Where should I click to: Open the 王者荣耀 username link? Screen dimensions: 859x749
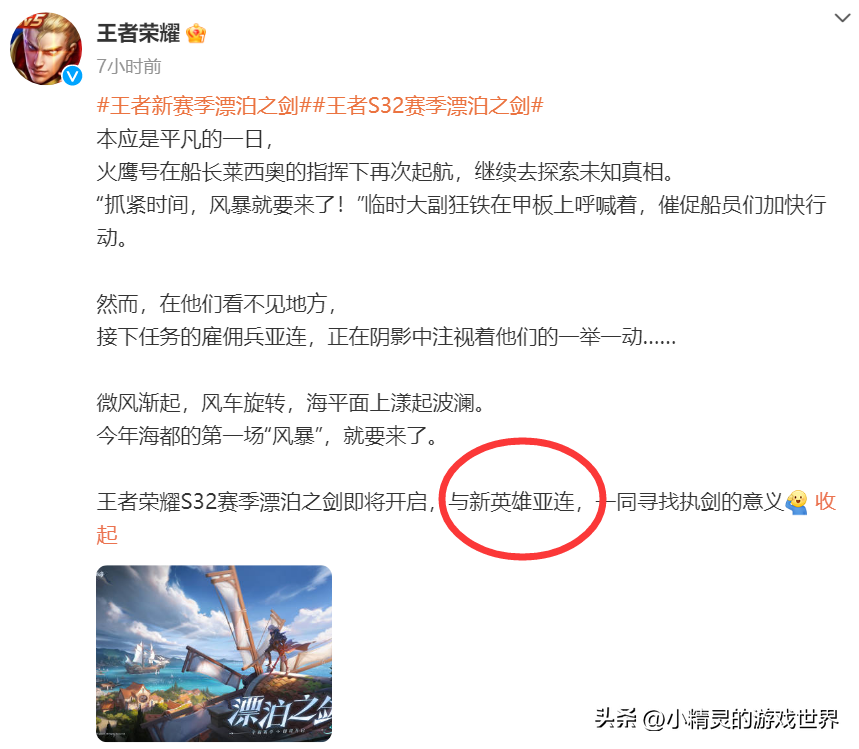click(138, 33)
